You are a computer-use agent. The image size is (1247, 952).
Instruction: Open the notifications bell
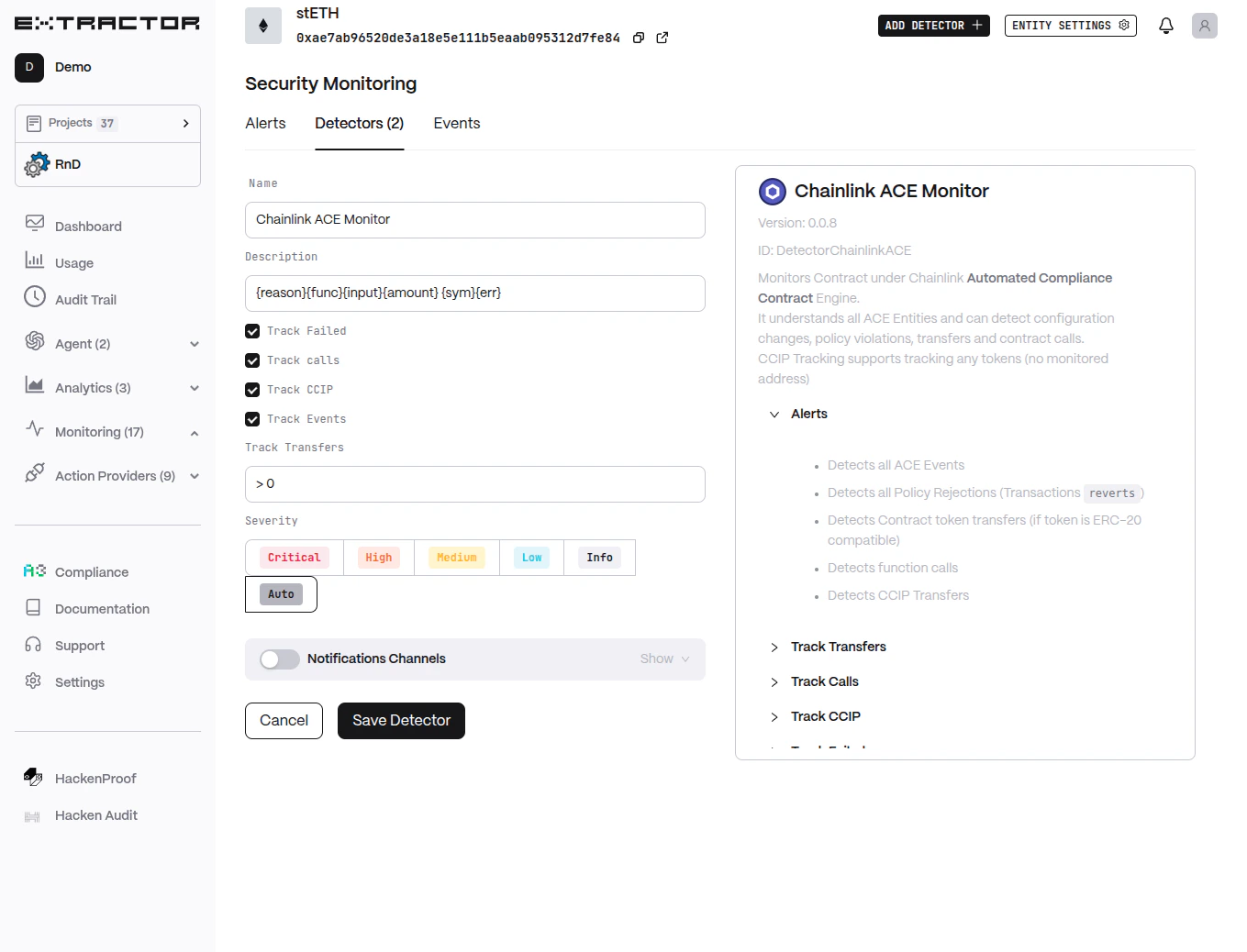1166,26
